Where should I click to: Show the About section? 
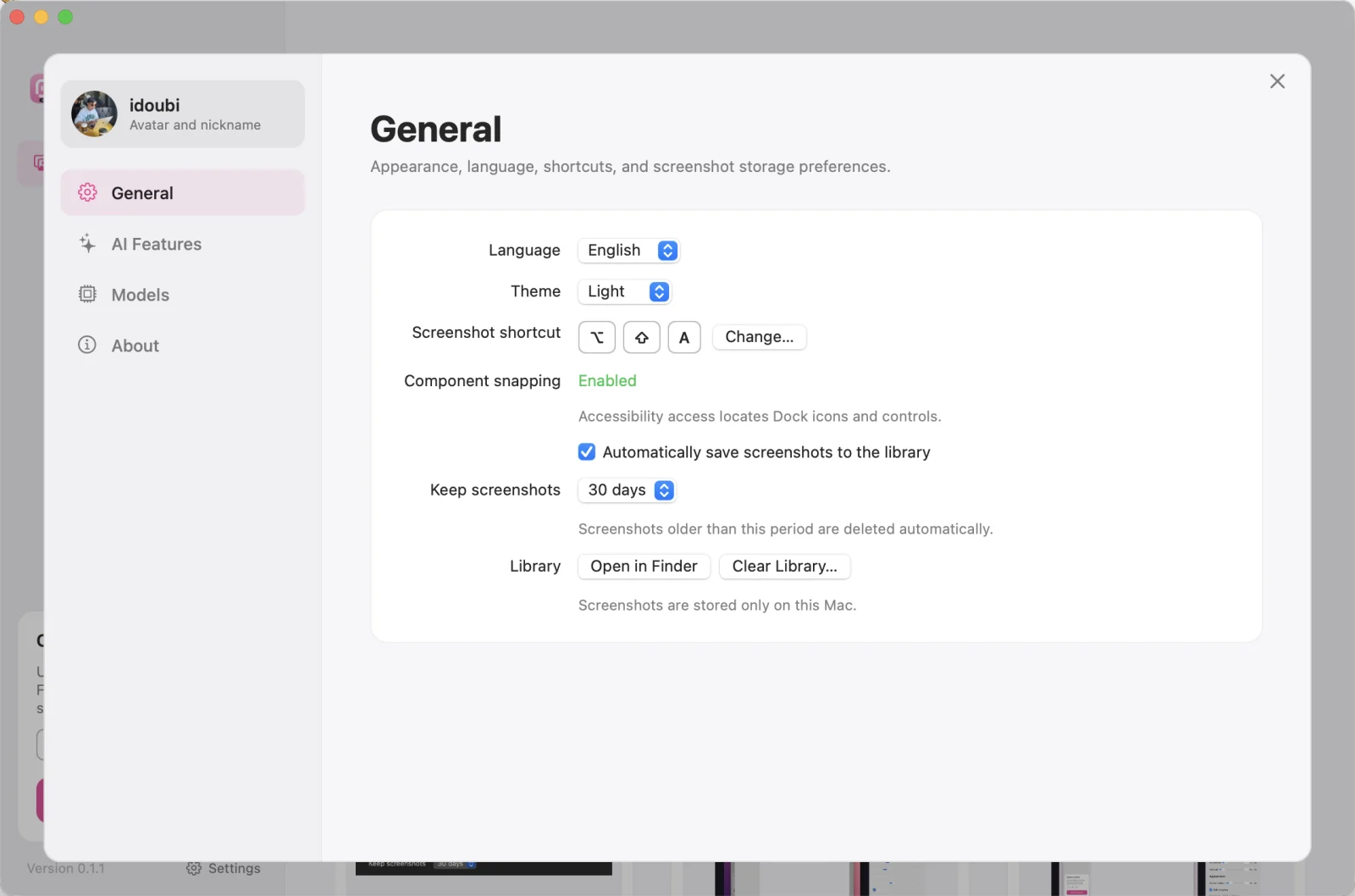point(182,346)
